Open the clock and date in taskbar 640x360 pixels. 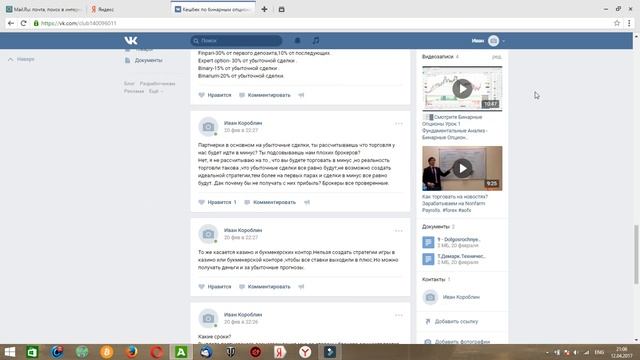[622, 352]
